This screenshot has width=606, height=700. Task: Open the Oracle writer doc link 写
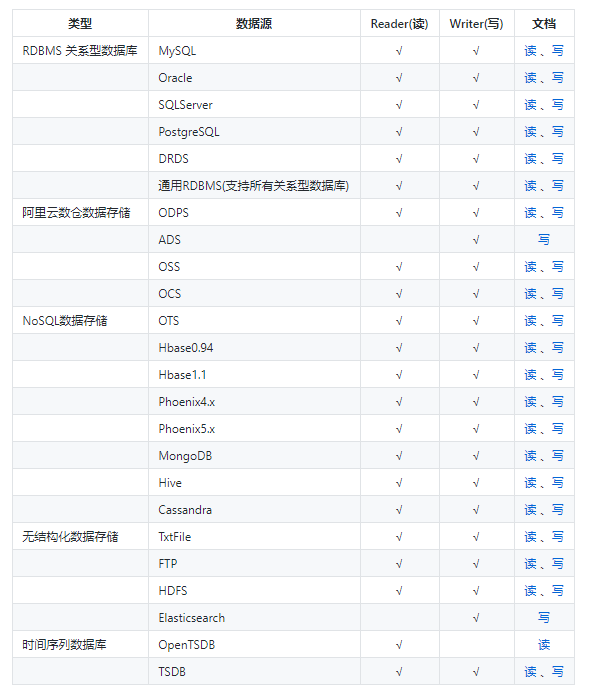tap(557, 78)
